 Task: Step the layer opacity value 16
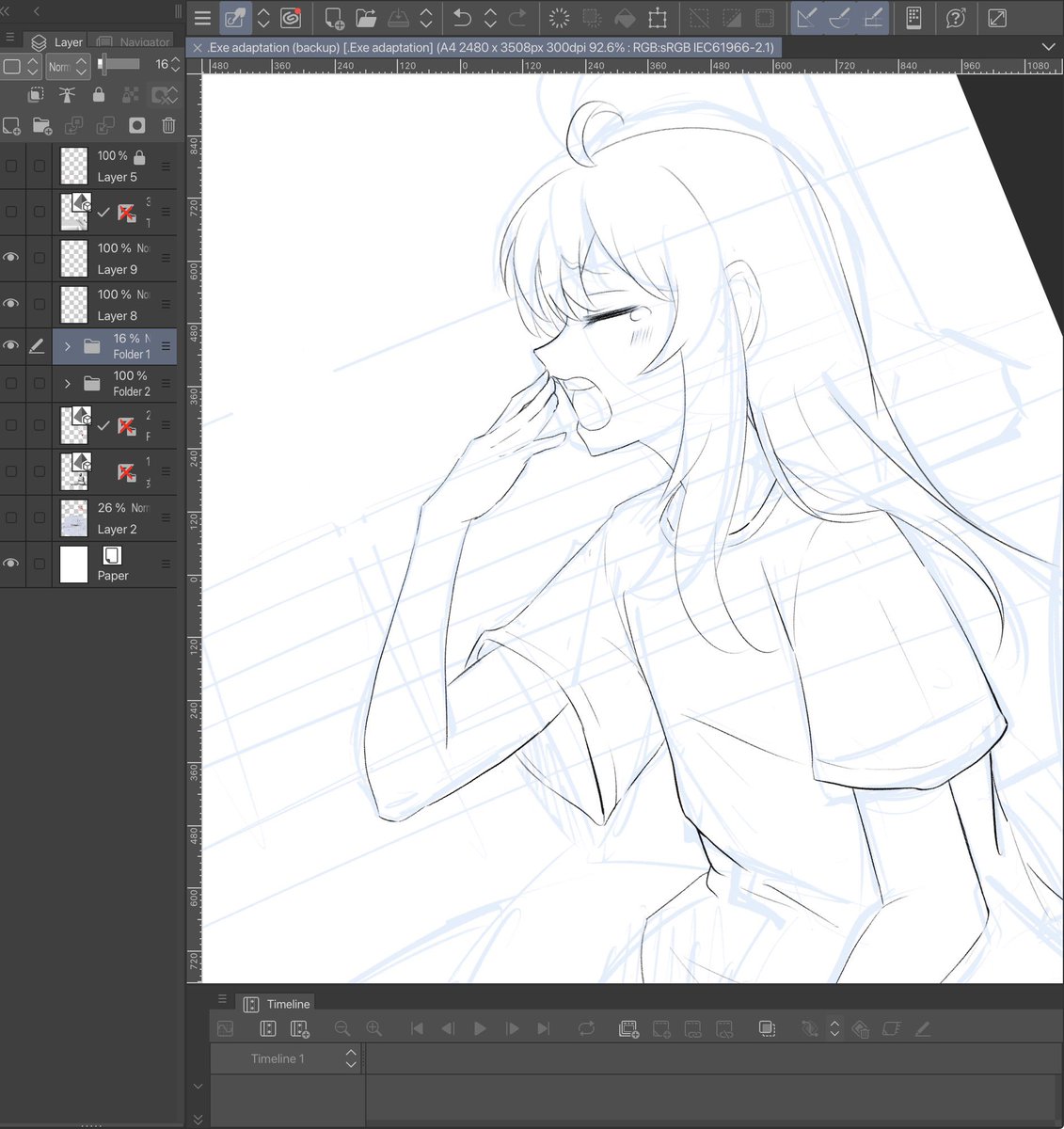point(175,64)
